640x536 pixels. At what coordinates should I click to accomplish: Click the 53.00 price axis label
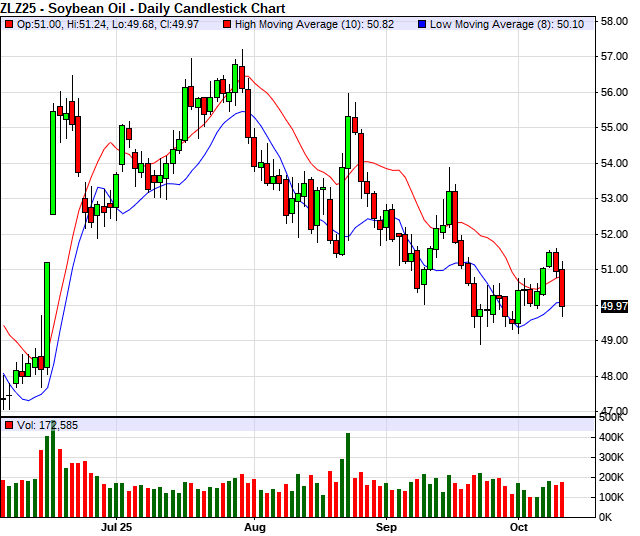[x=614, y=198]
